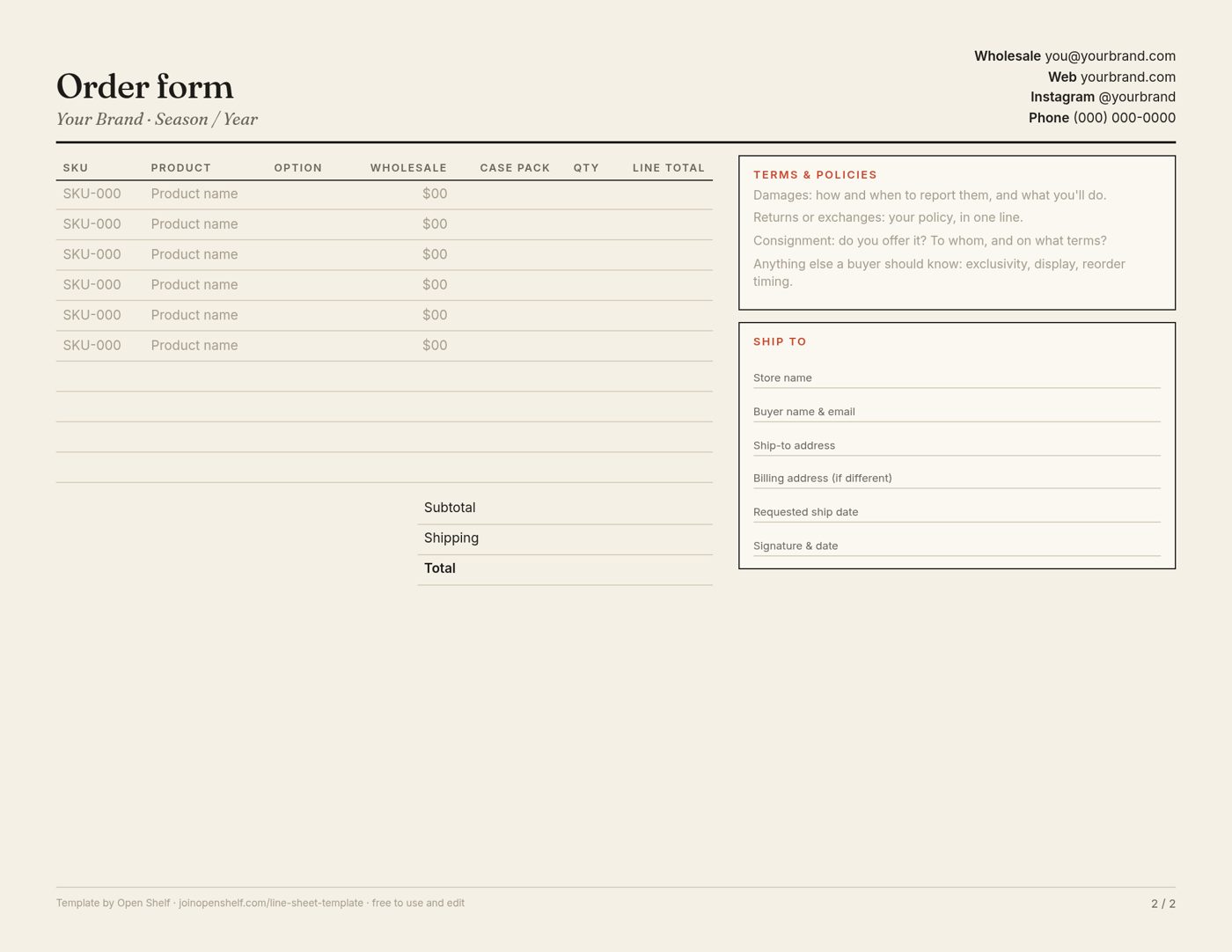Click the WHOLESALE column header
This screenshot has width=1232, height=952.
[408, 168]
